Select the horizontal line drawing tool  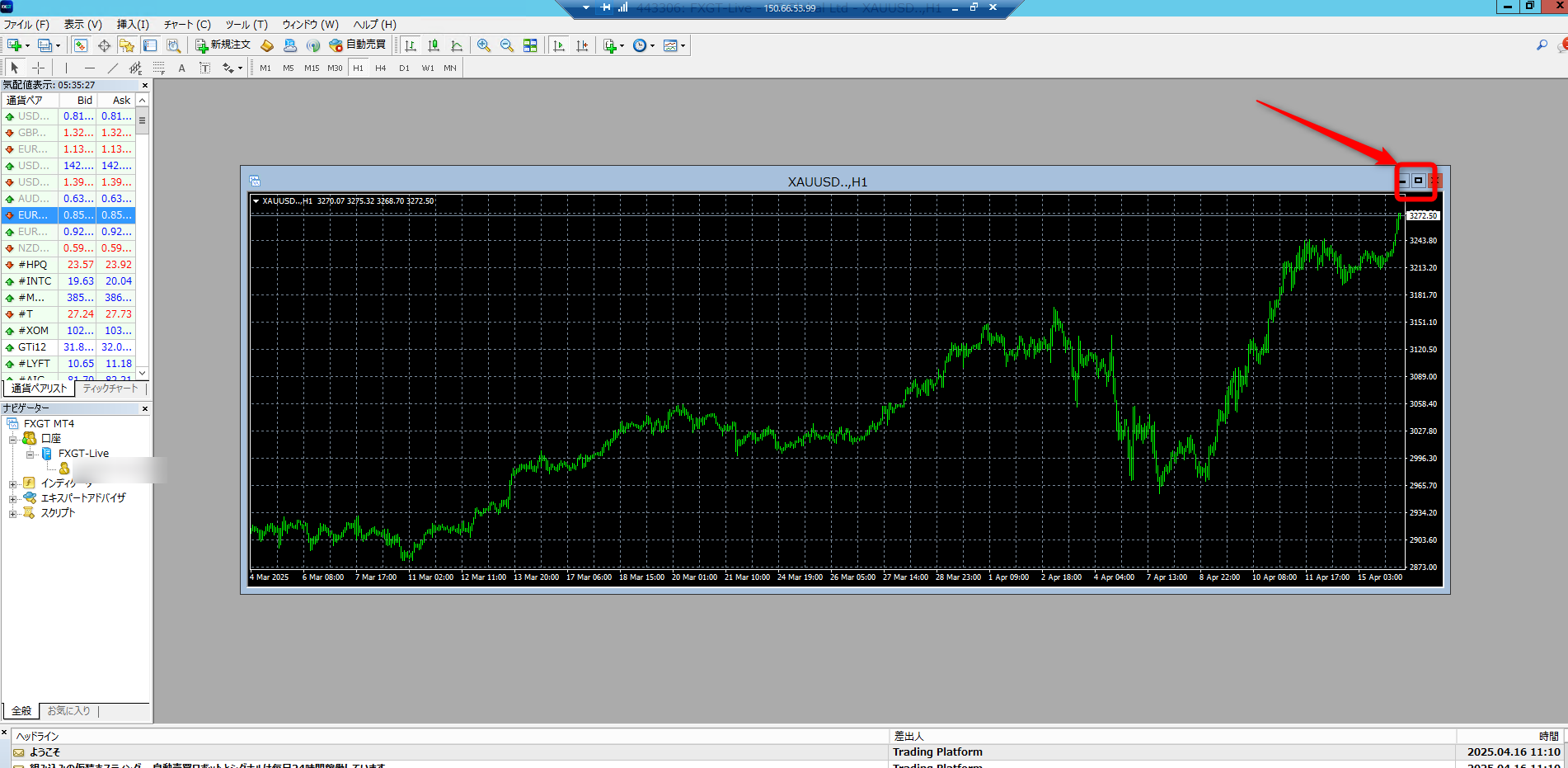(x=89, y=68)
